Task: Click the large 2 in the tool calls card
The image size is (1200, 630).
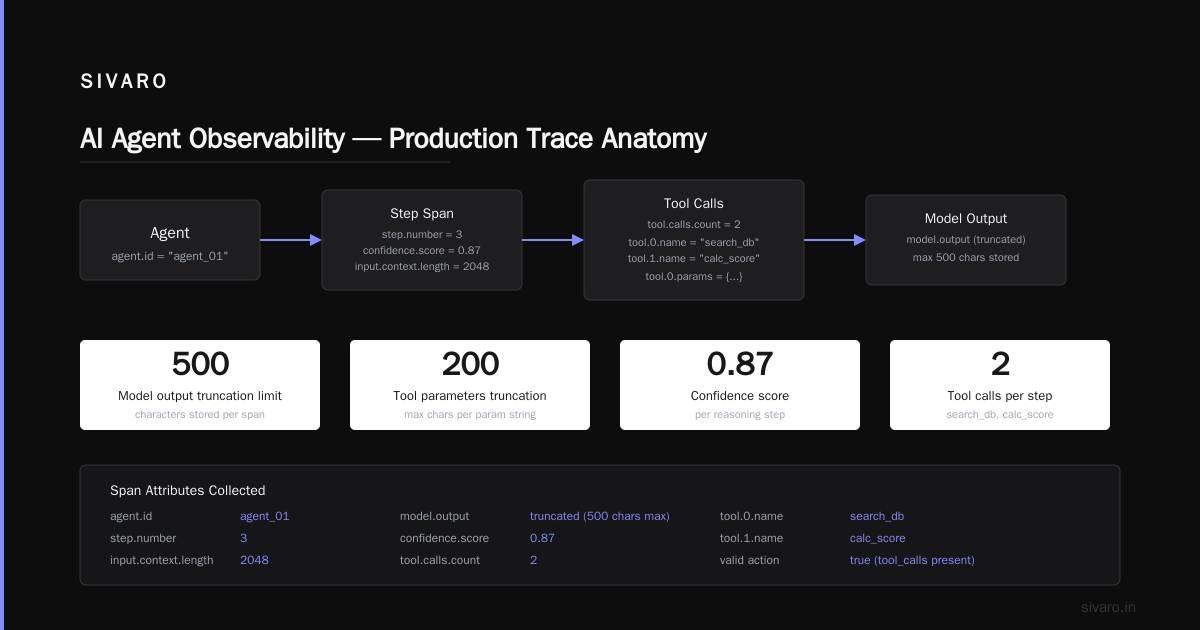Action: click(1000, 364)
